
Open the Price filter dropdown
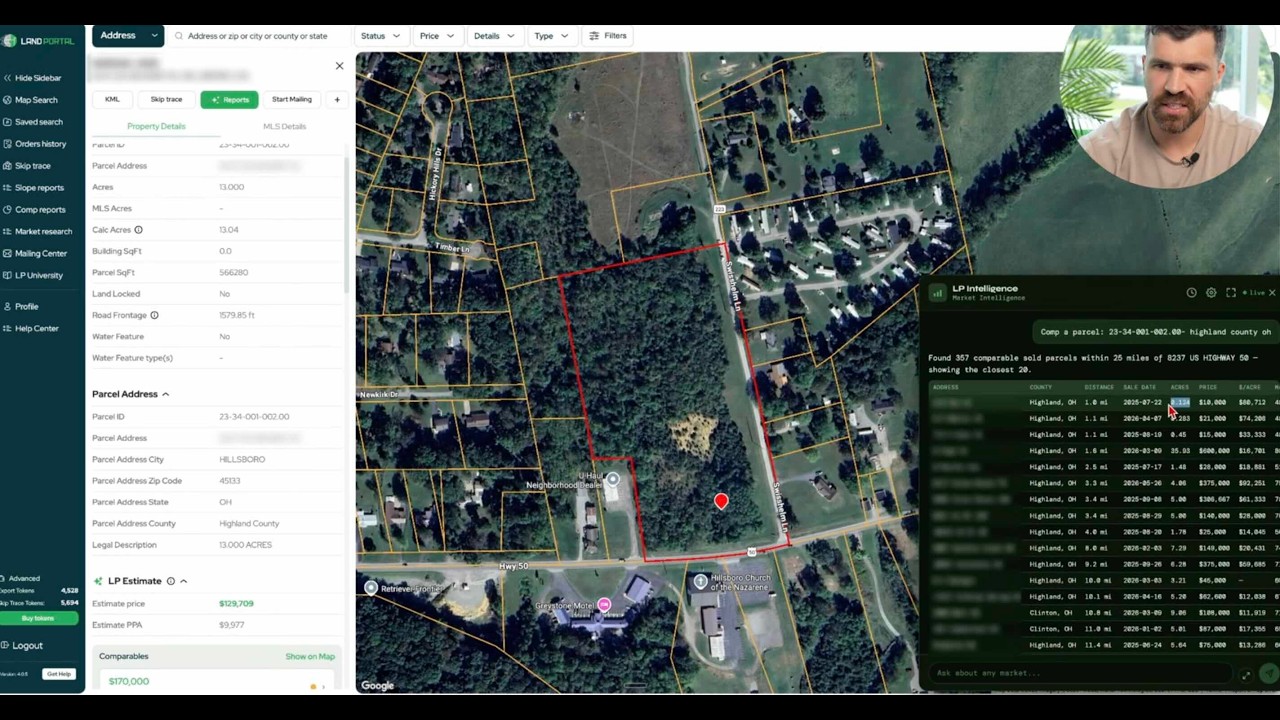coord(437,36)
